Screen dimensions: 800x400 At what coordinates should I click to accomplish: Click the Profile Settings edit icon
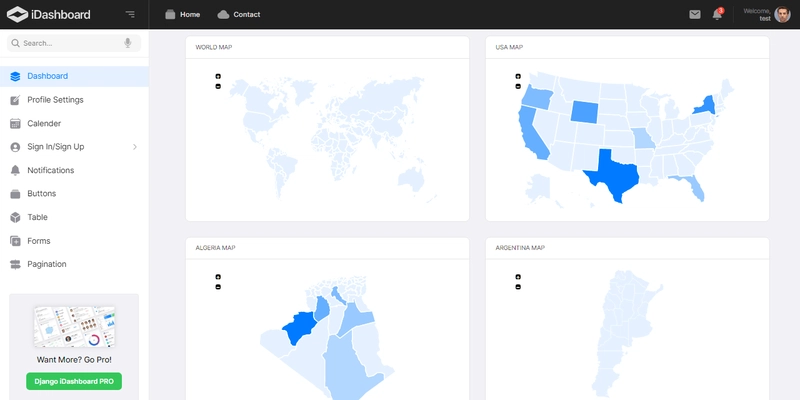tap(15, 100)
